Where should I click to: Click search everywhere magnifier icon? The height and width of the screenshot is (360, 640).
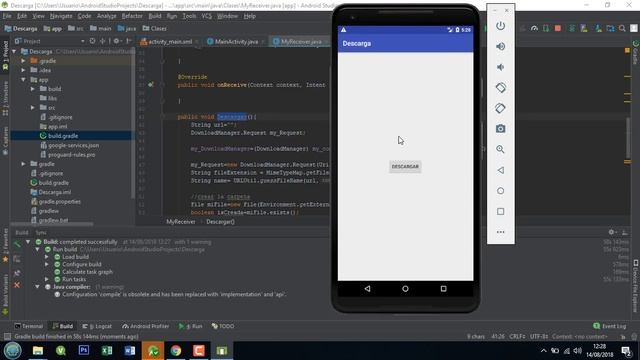point(622,28)
